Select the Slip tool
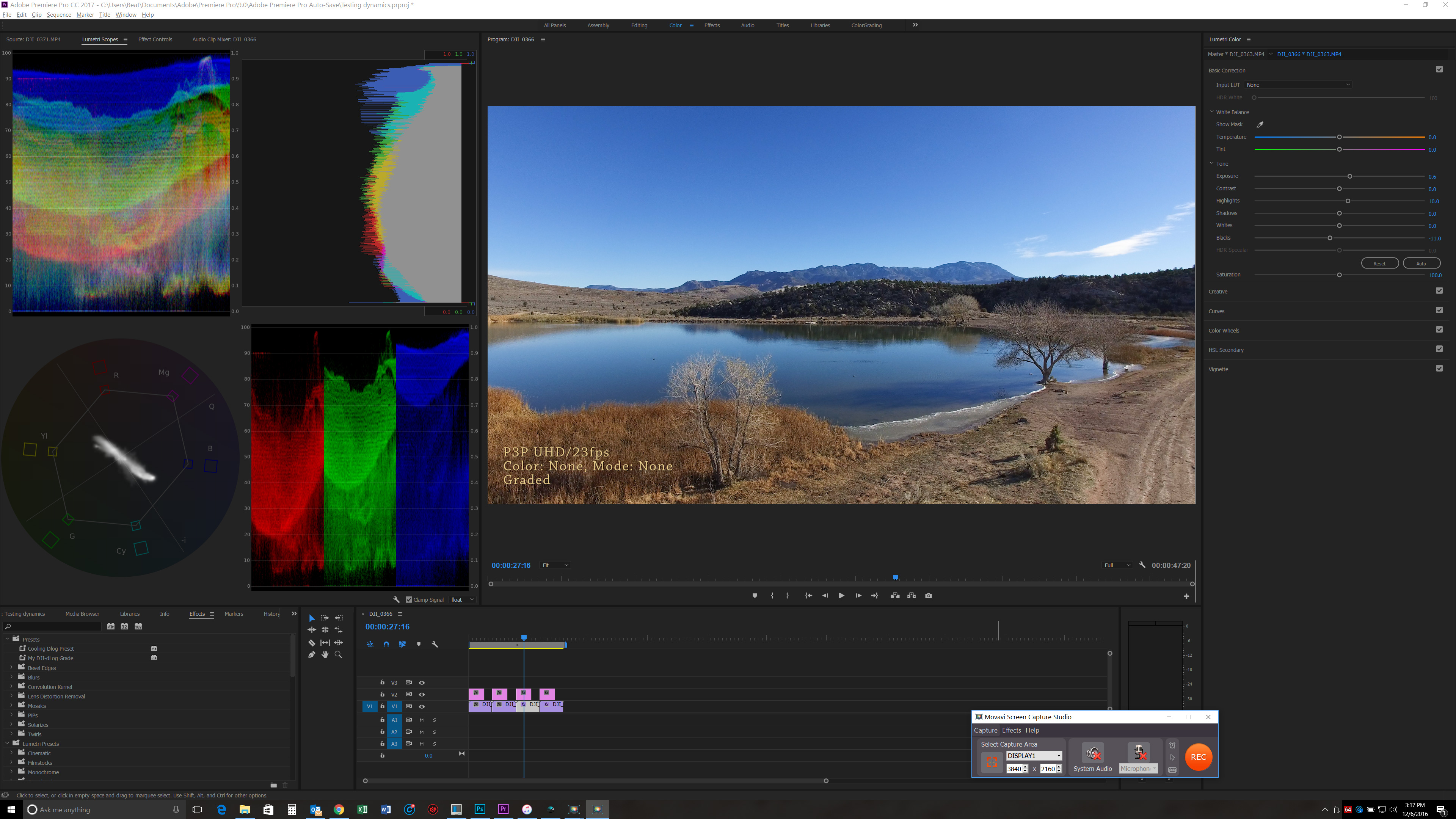The height and width of the screenshot is (819, 1456). pyautogui.click(x=325, y=643)
